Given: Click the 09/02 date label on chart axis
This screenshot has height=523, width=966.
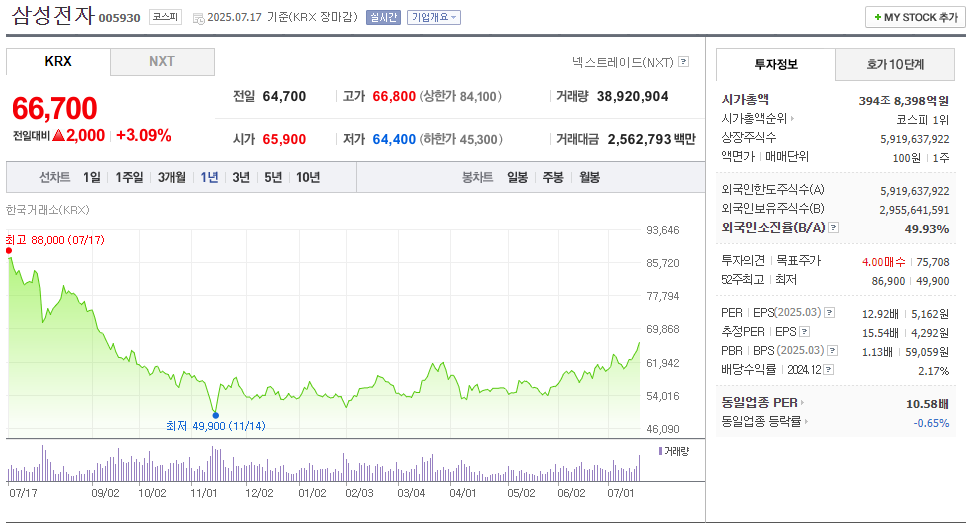Looking at the screenshot, I should coord(105,493).
